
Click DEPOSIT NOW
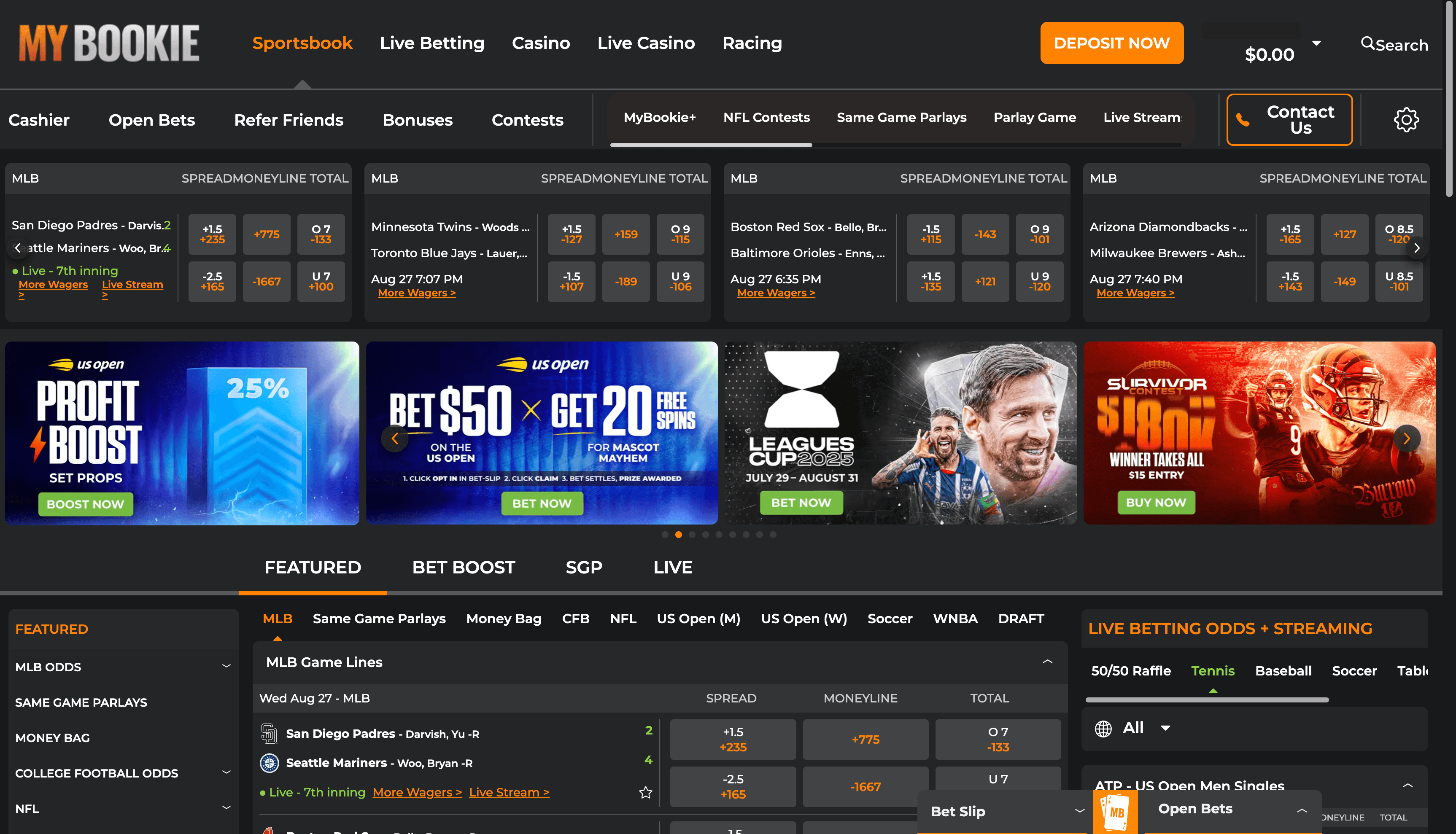click(1112, 43)
